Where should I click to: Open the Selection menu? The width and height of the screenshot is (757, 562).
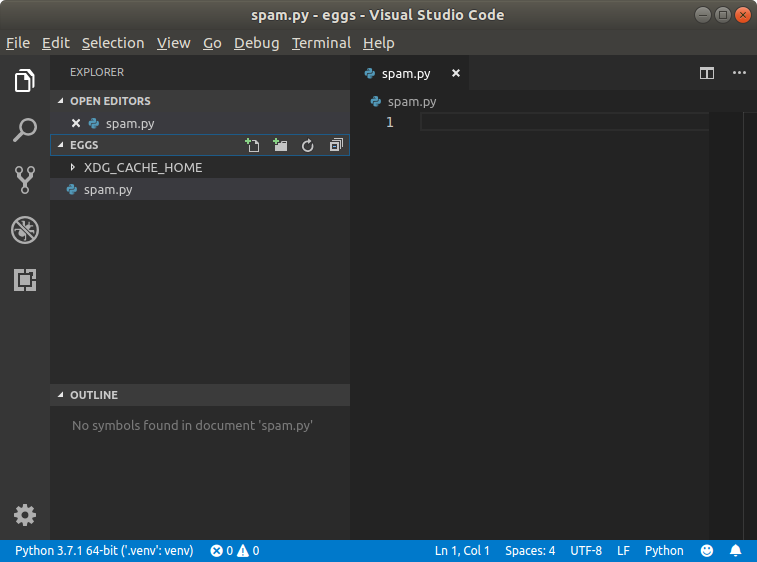pyautogui.click(x=113, y=43)
